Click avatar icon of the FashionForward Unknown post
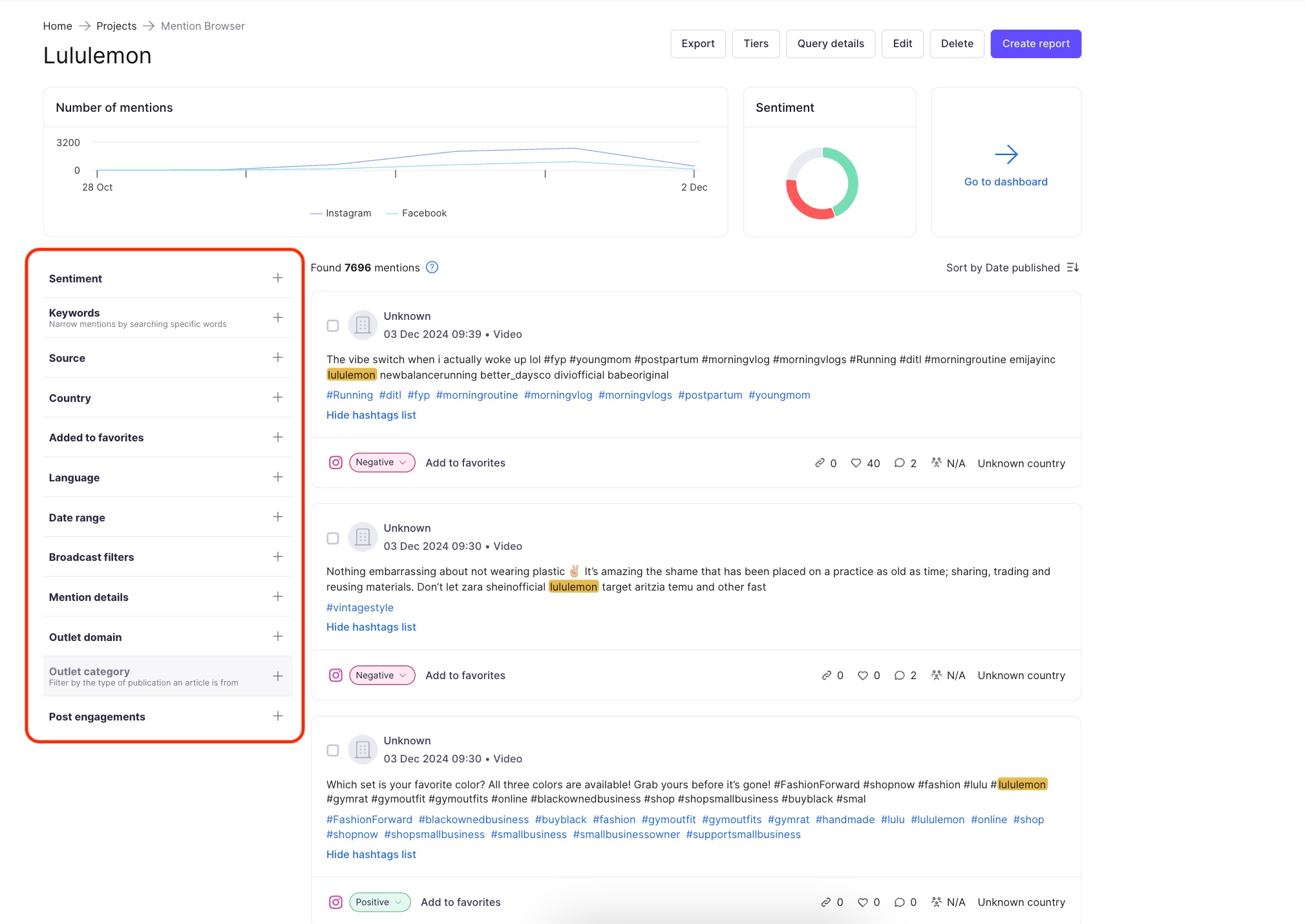 (363, 750)
